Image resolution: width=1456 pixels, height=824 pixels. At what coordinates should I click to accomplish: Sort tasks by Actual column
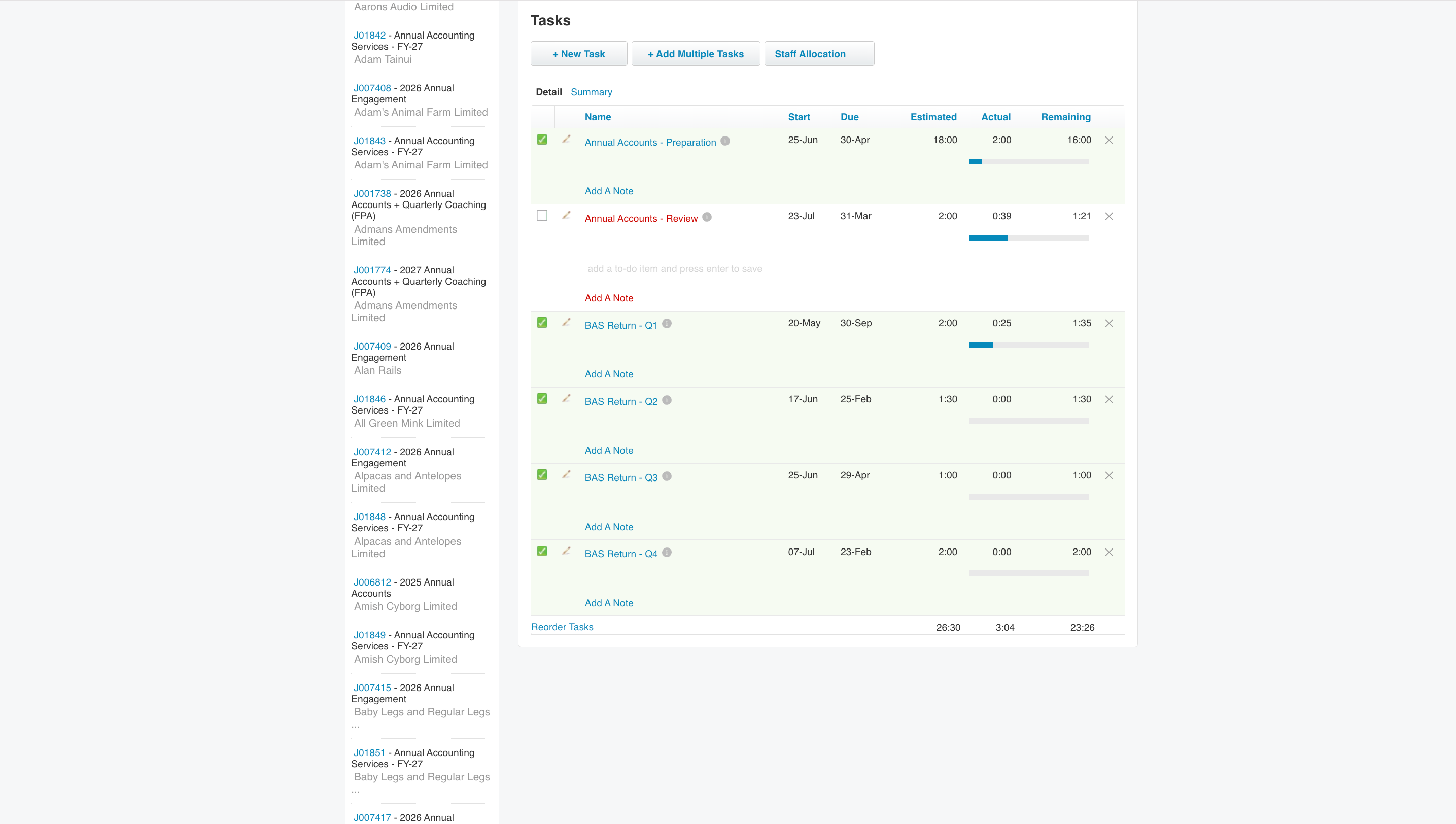tap(995, 117)
